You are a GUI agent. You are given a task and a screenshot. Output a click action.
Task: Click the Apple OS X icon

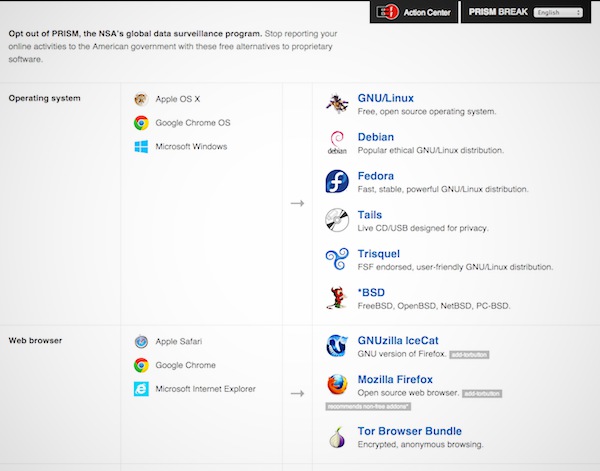(x=141, y=99)
